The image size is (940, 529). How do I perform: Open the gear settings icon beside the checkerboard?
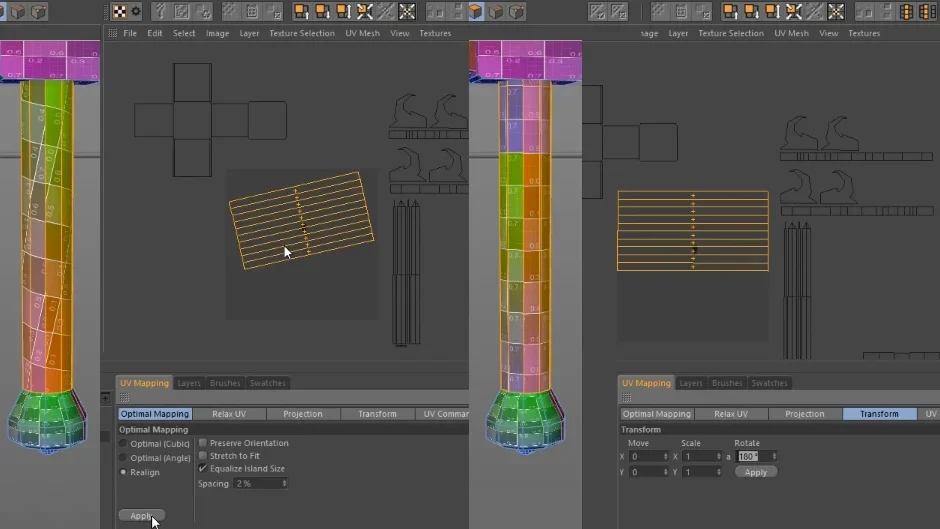[x=136, y=11]
